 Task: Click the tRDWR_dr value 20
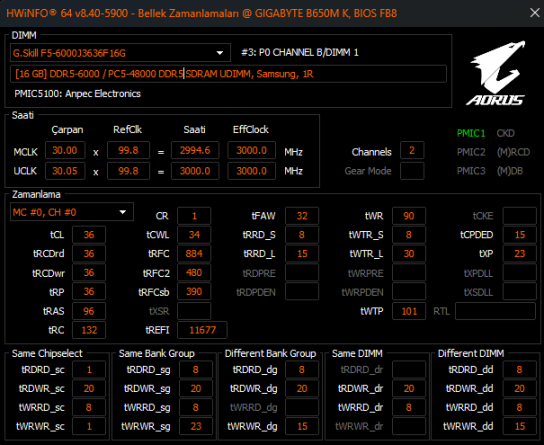coord(409,388)
